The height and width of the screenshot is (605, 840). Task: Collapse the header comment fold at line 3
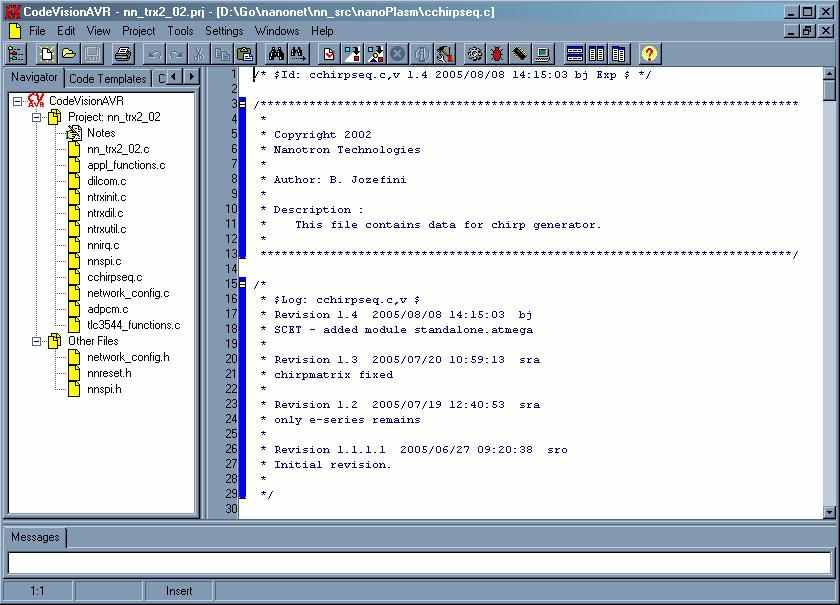(242, 103)
